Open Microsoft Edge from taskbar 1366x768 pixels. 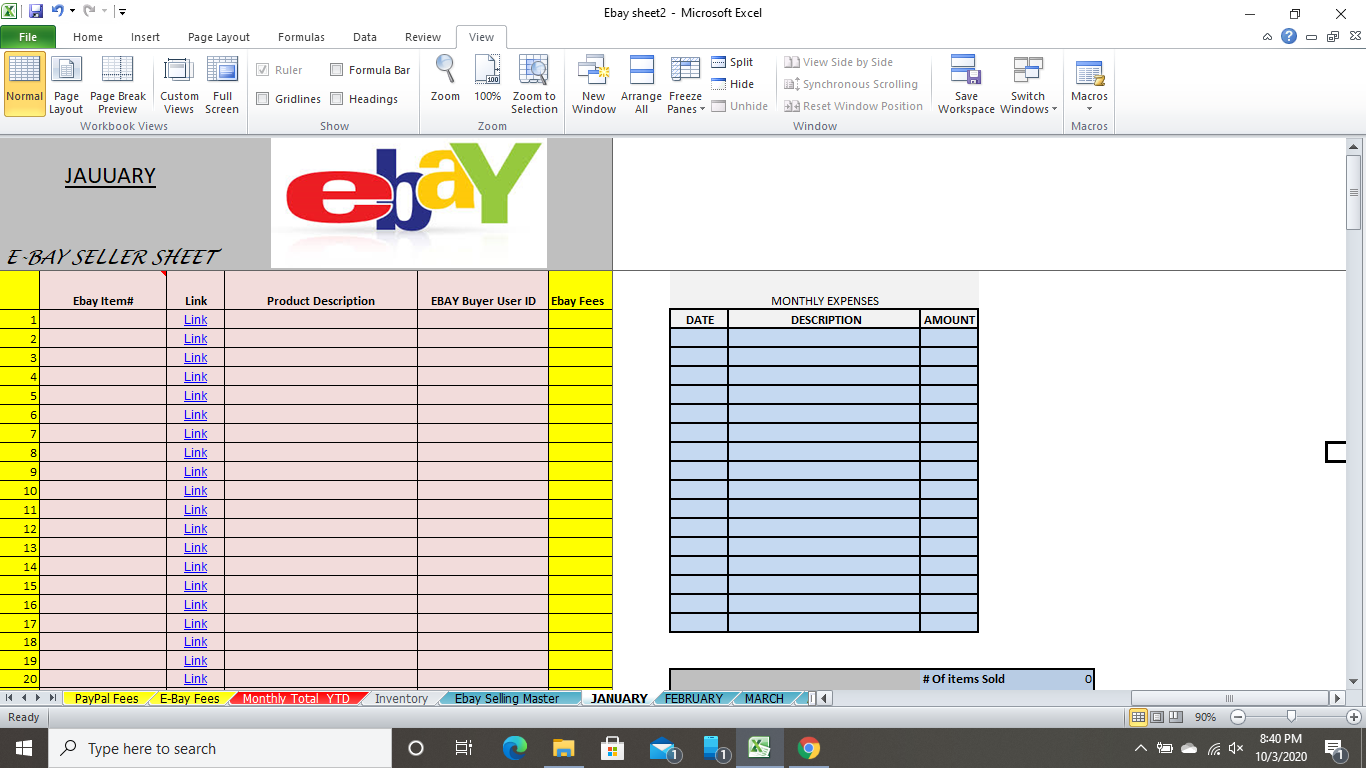tap(514, 748)
